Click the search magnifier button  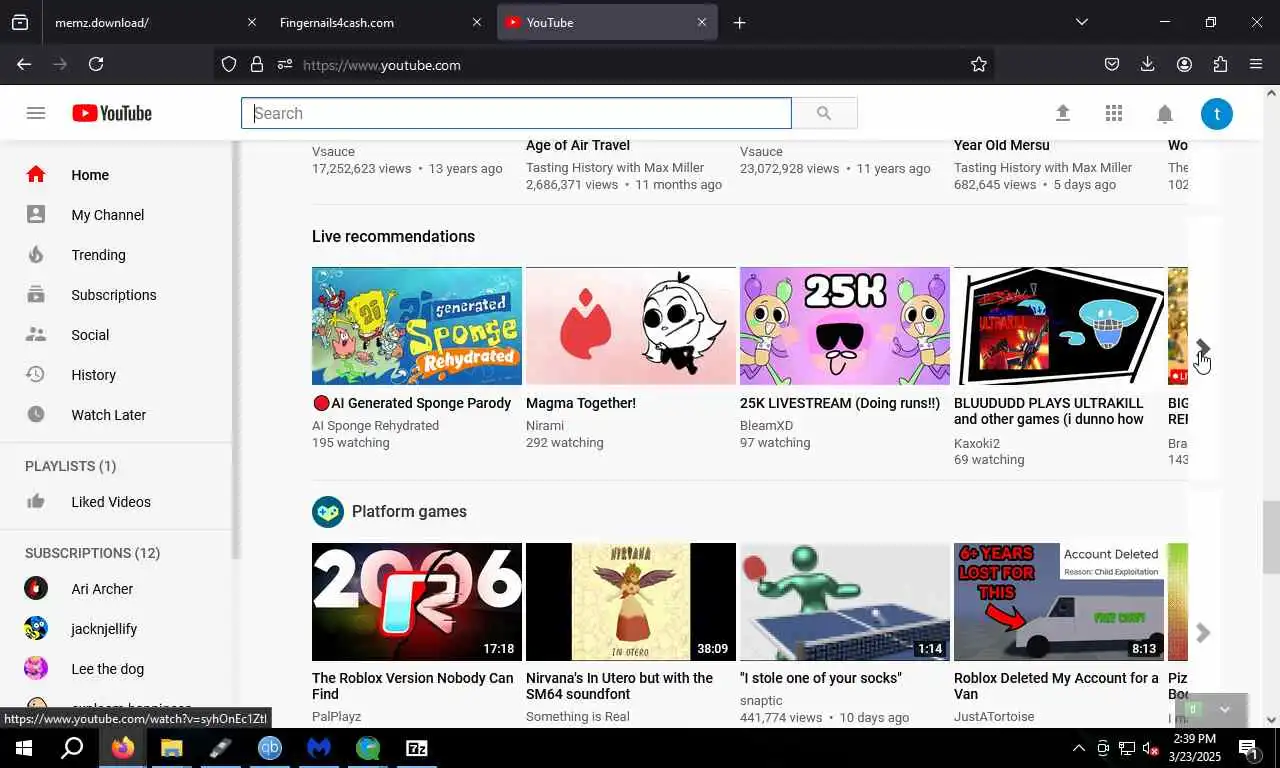(824, 113)
